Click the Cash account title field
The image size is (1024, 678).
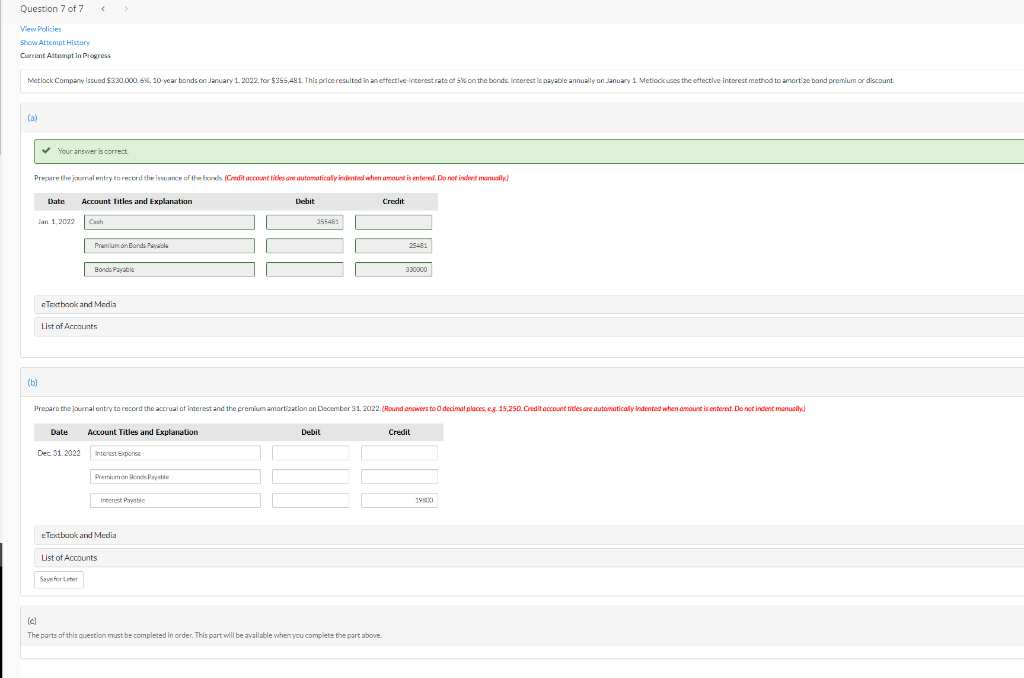tap(169, 222)
